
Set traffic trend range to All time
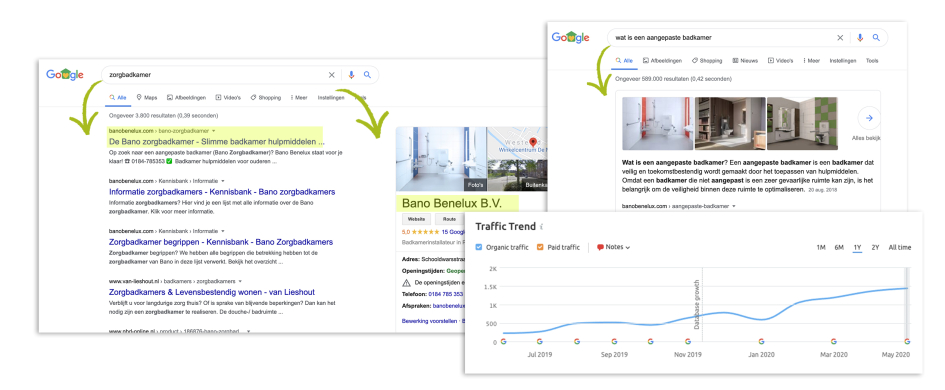(900, 247)
